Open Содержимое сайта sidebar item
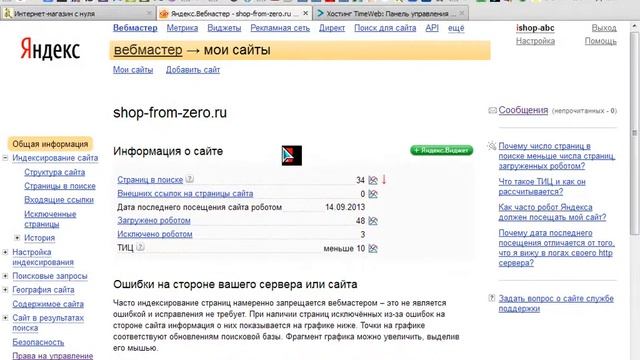This screenshot has width=640, height=360. click(48, 304)
